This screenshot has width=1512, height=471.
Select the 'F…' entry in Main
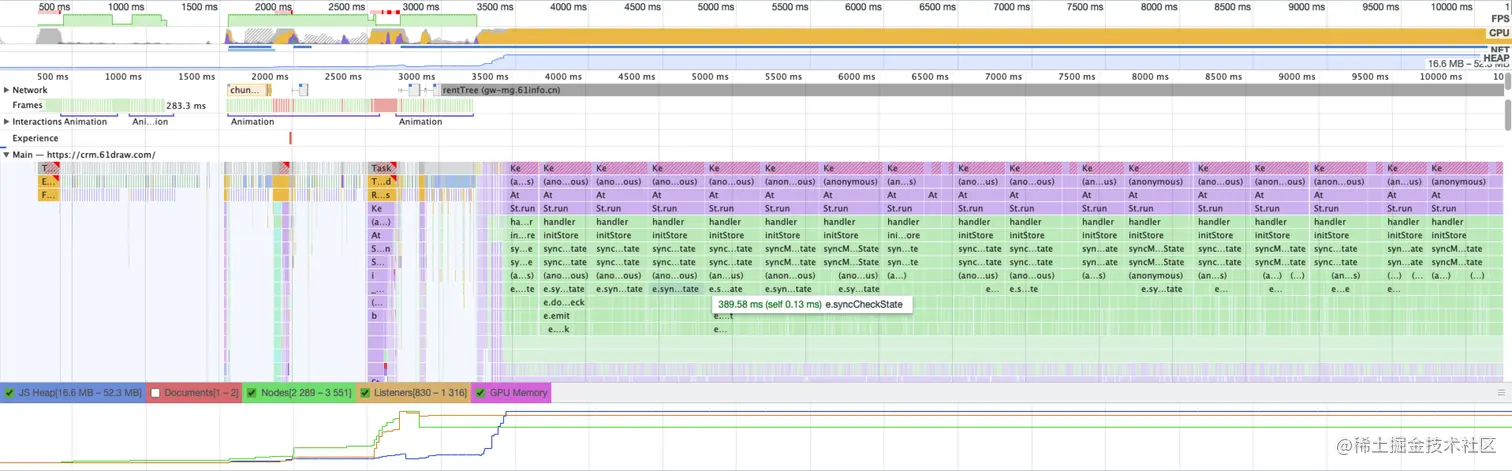click(48, 195)
